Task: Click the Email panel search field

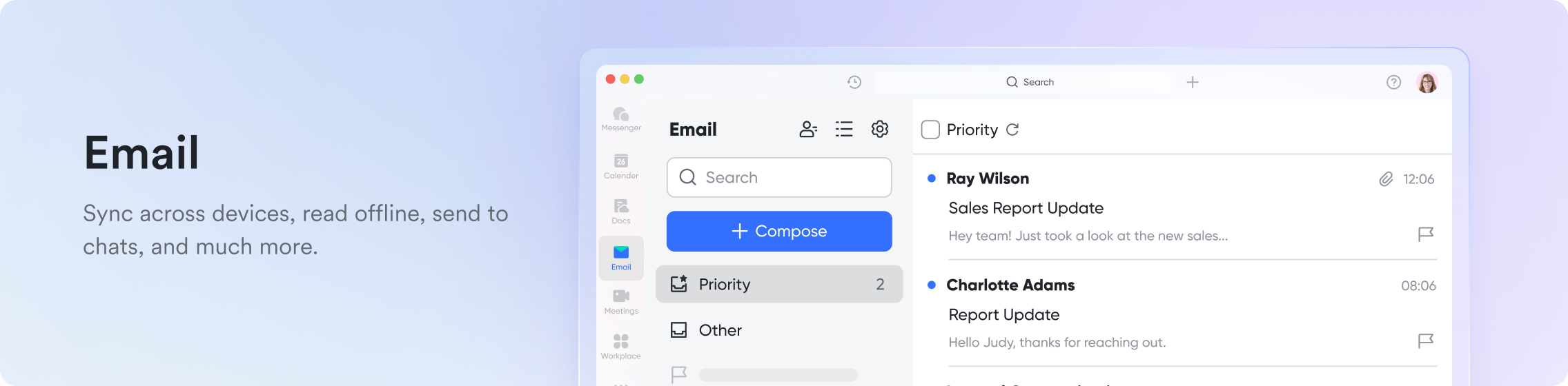Action: tap(779, 177)
